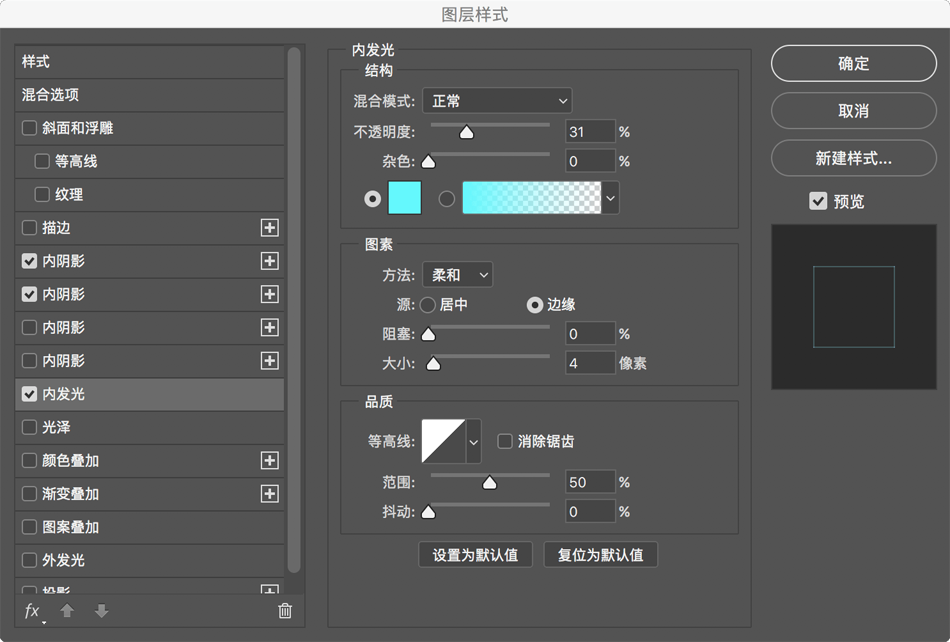Click styles list vertical scrollbar
Viewport: 950px width, 642px height.
(x=294, y=310)
